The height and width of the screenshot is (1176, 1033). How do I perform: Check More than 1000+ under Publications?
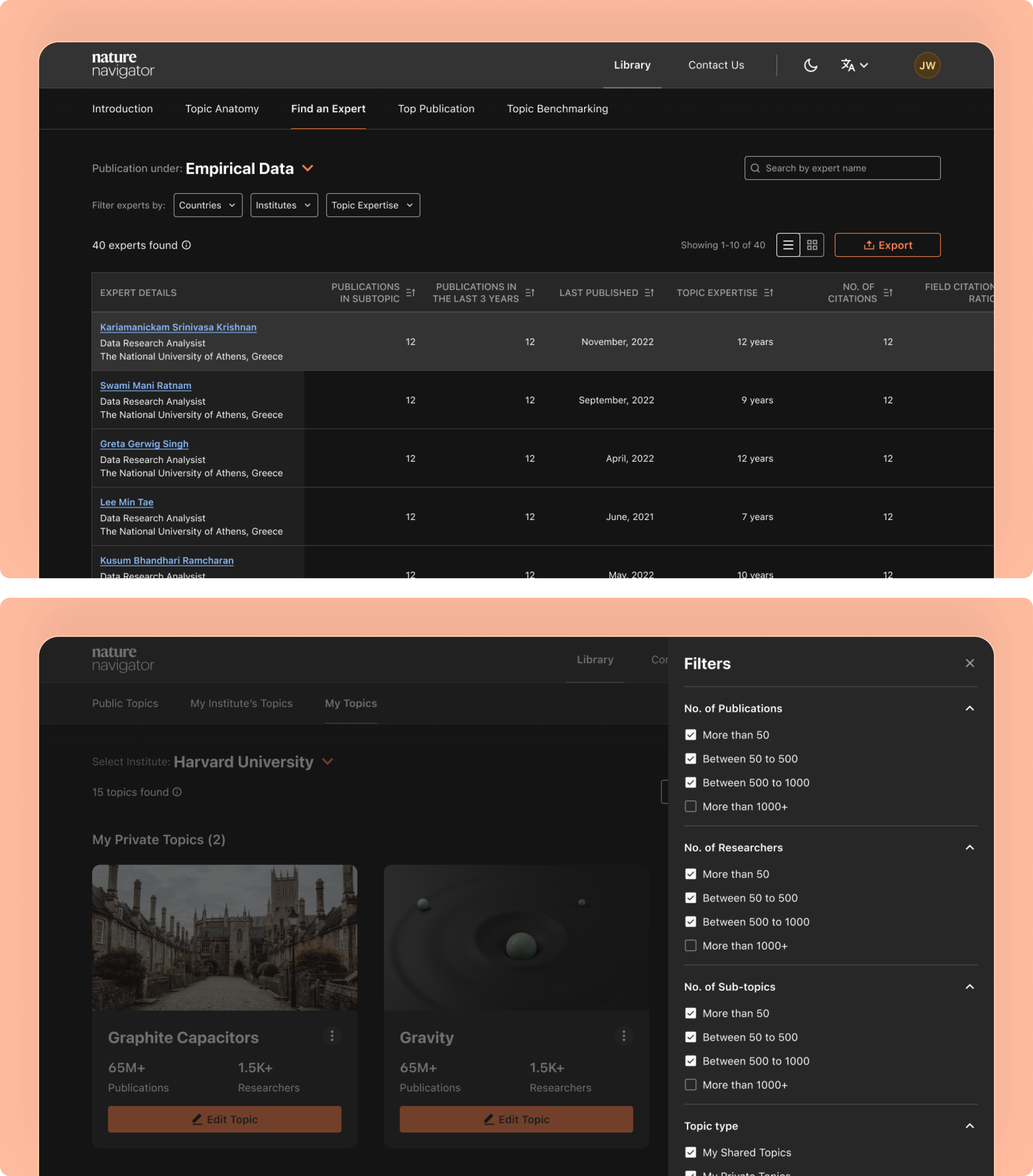[x=690, y=807]
